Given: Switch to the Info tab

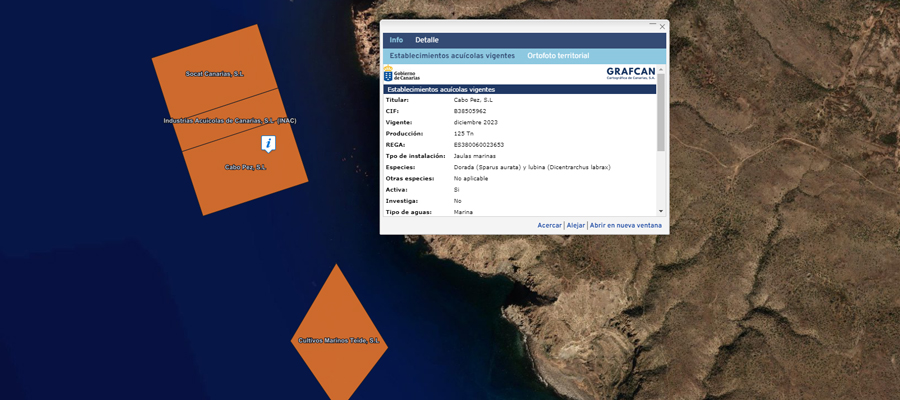Looking at the screenshot, I should click(x=396, y=40).
